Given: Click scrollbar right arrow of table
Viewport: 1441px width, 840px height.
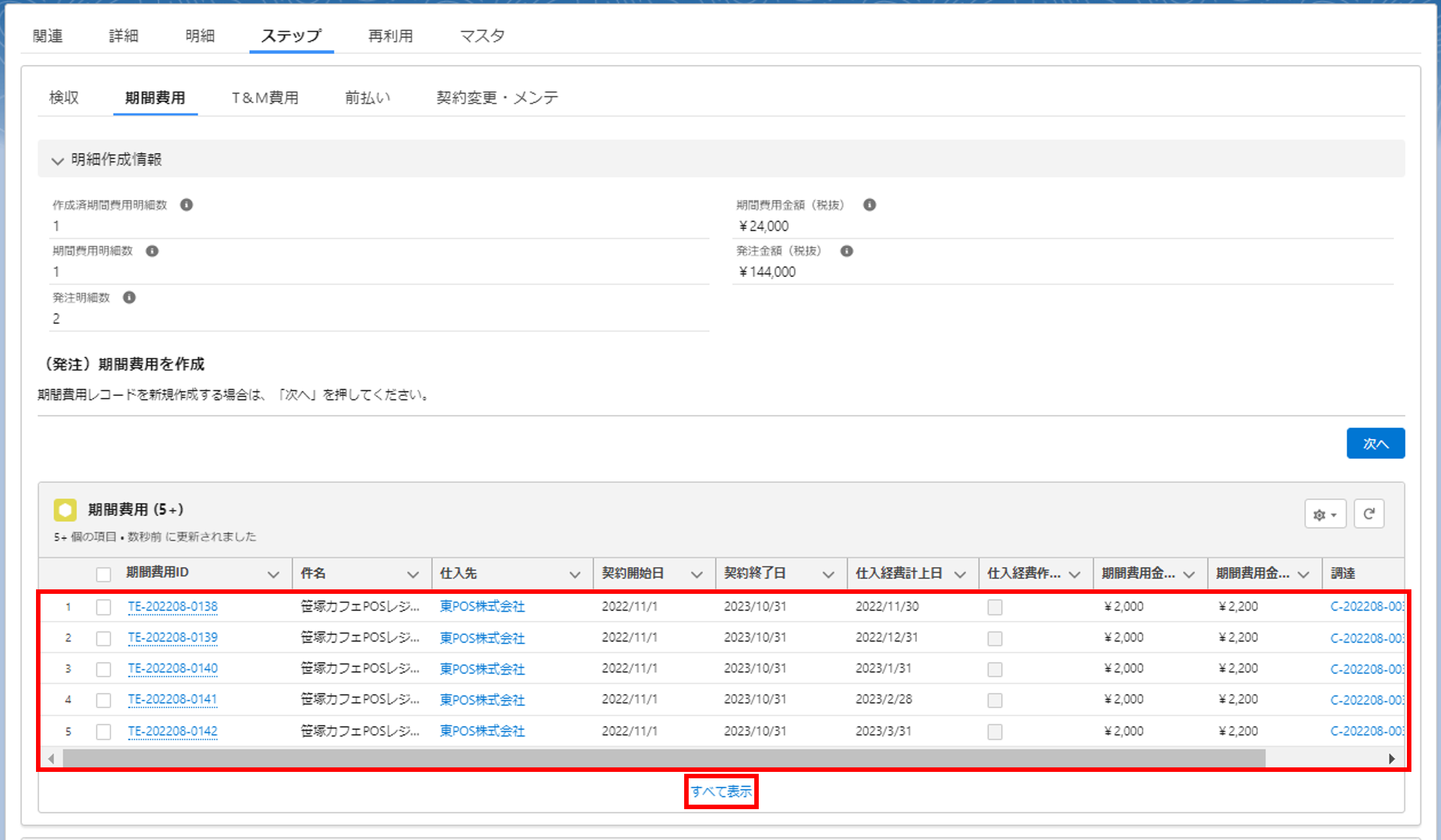Looking at the screenshot, I should click(x=1391, y=759).
